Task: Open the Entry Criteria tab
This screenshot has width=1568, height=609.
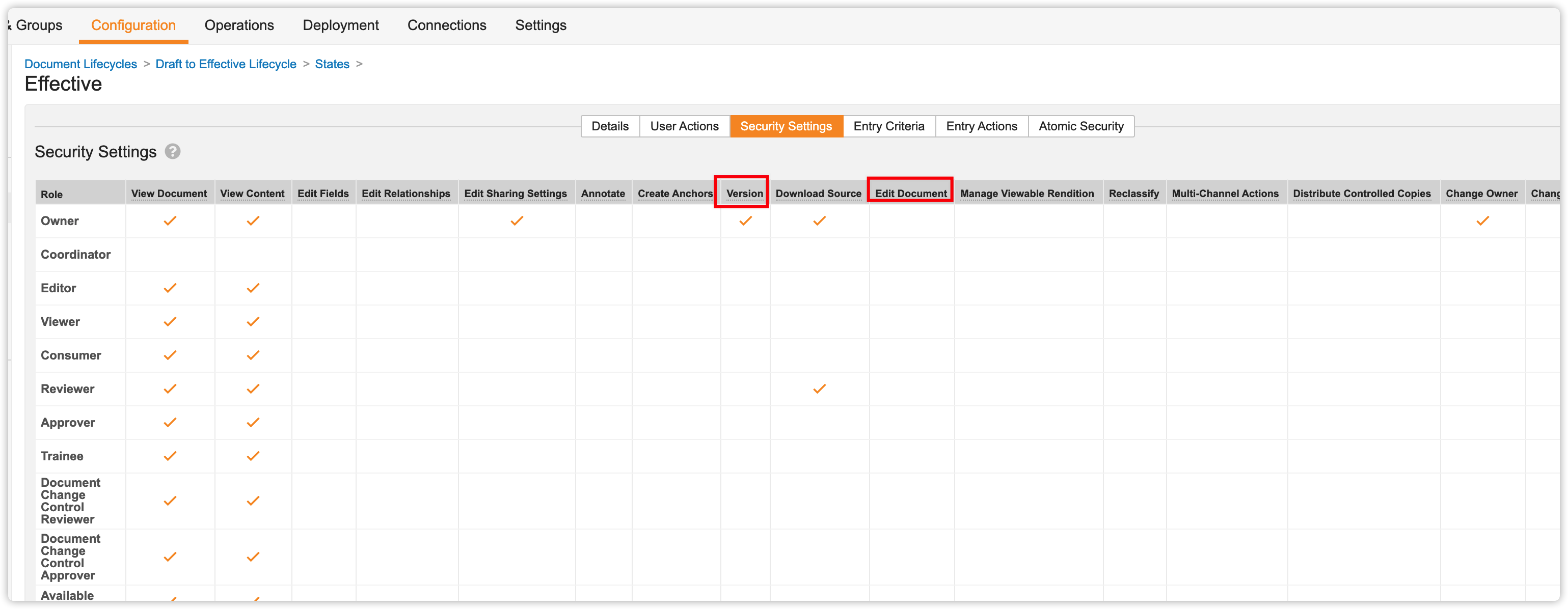Action: pos(888,126)
